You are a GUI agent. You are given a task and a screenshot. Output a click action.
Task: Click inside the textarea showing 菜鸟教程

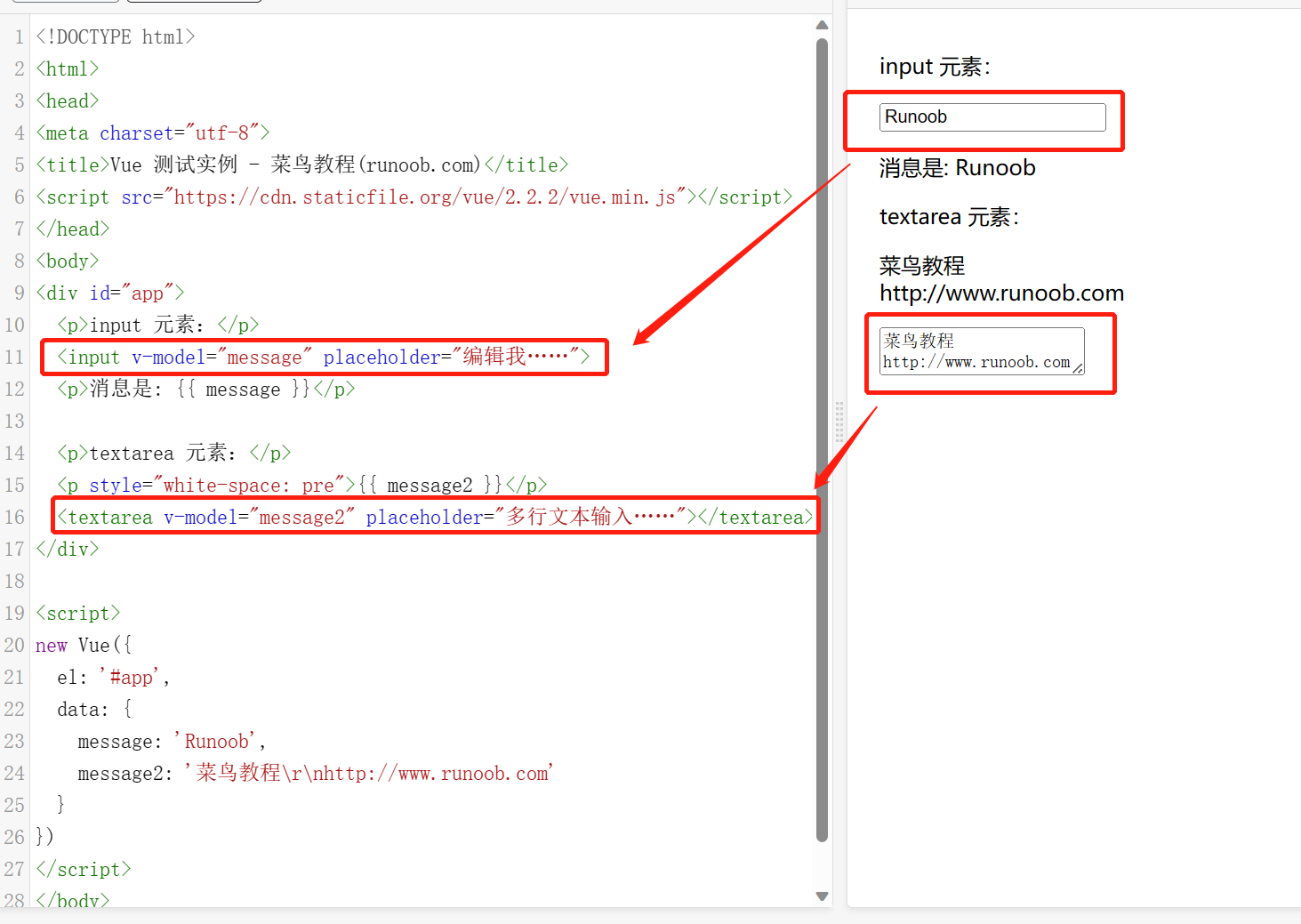click(x=982, y=351)
